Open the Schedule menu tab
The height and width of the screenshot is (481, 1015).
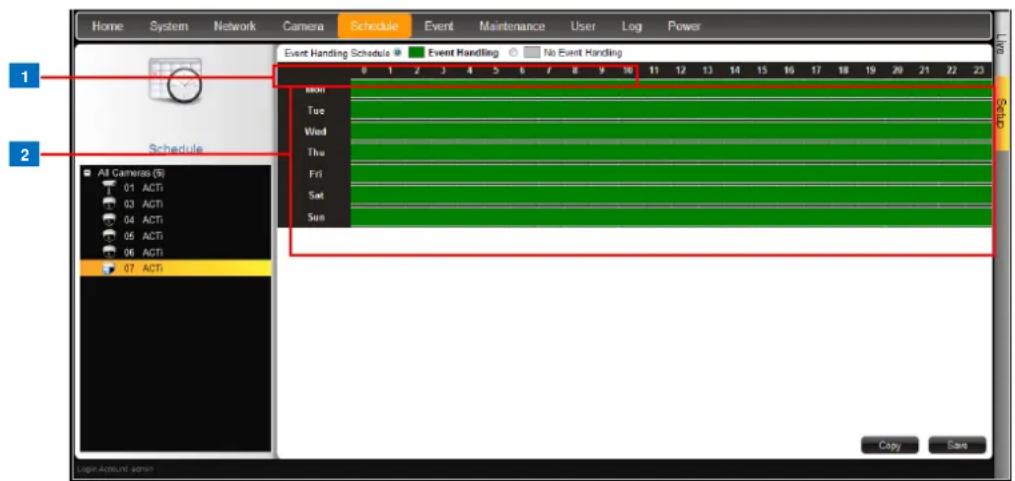(374, 27)
